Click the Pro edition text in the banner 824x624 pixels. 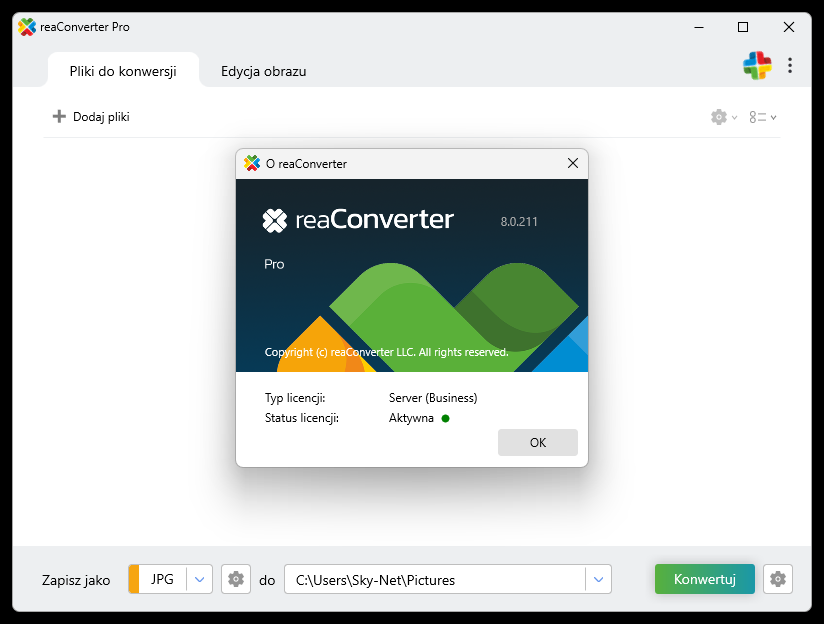click(x=274, y=264)
